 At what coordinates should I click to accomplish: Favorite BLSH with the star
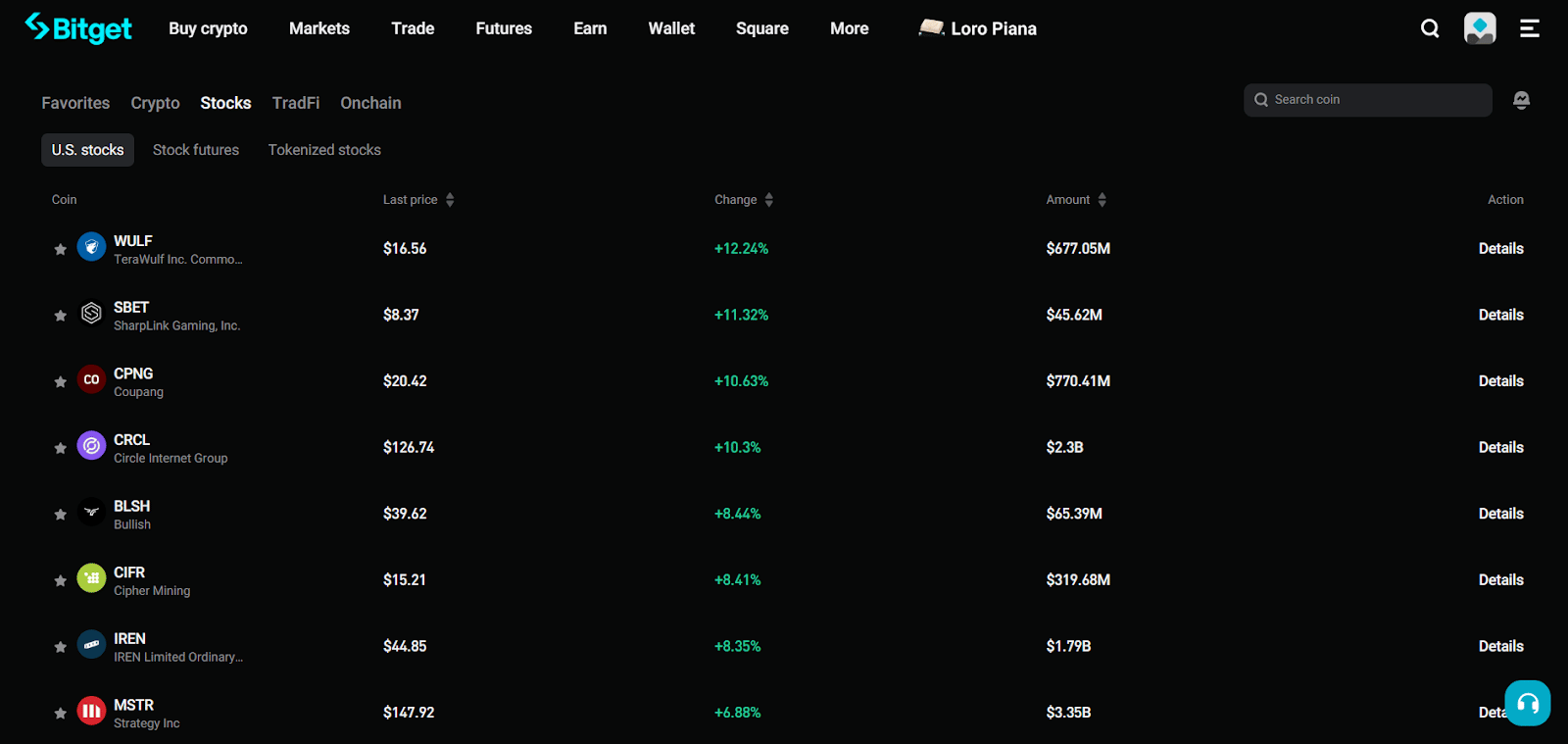[60, 514]
